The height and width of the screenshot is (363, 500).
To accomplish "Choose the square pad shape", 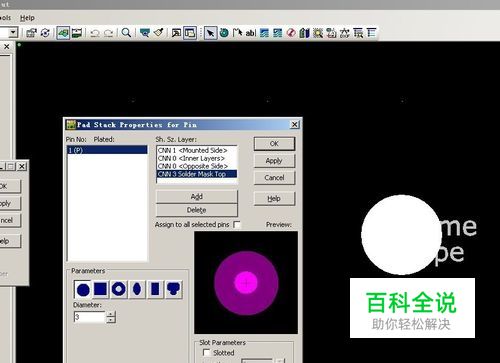I will pos(101,289).
